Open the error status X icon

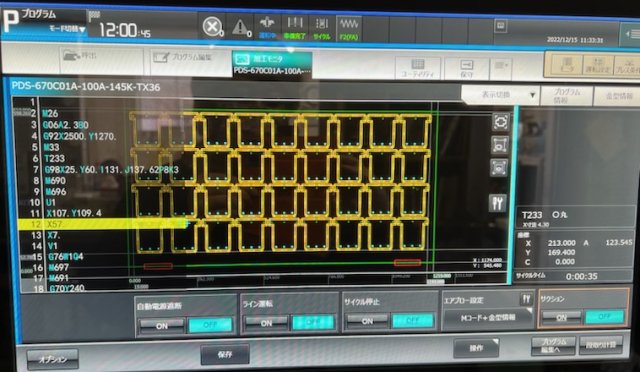coord(212,27)
